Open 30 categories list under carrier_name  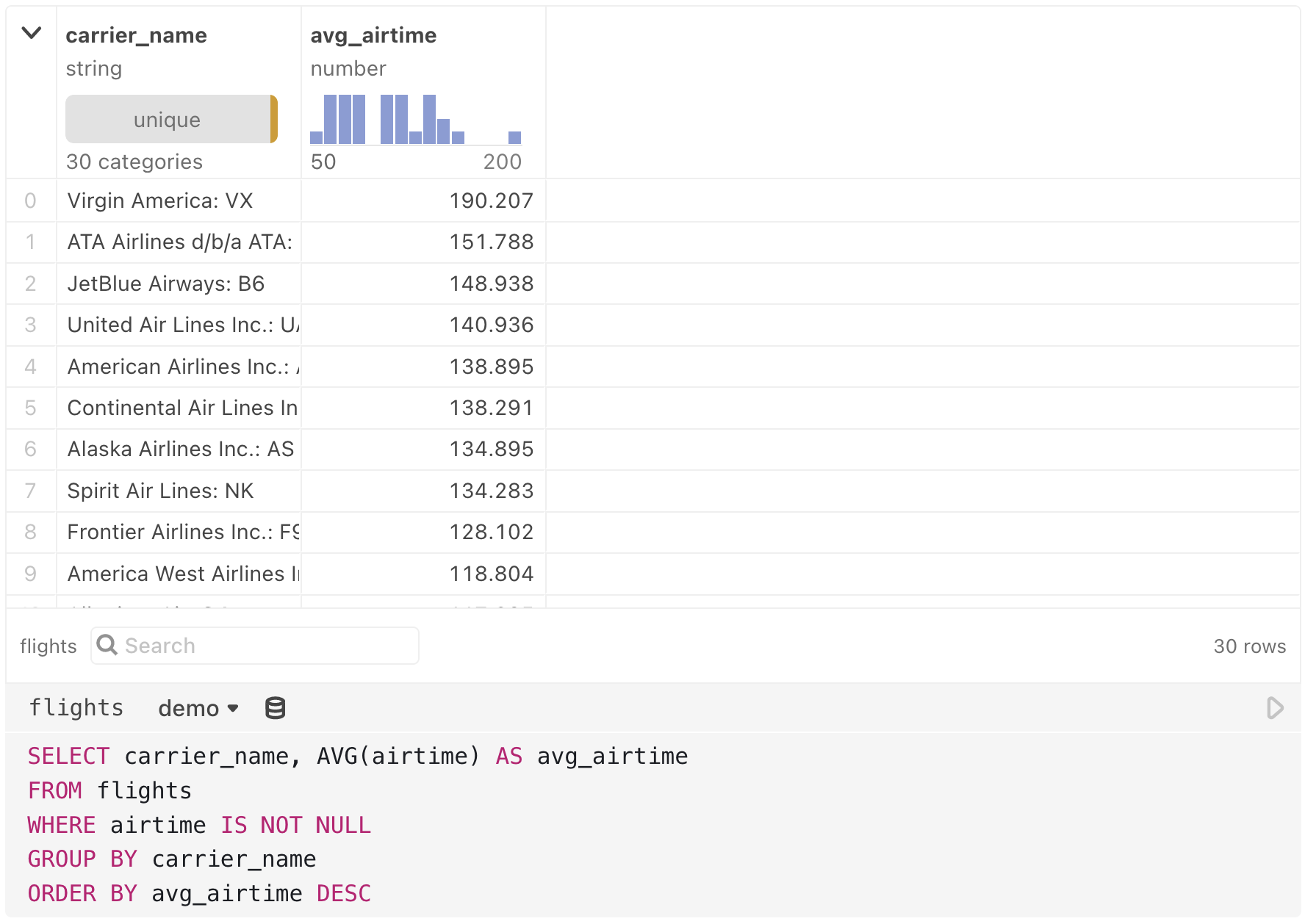coord(134,162)
